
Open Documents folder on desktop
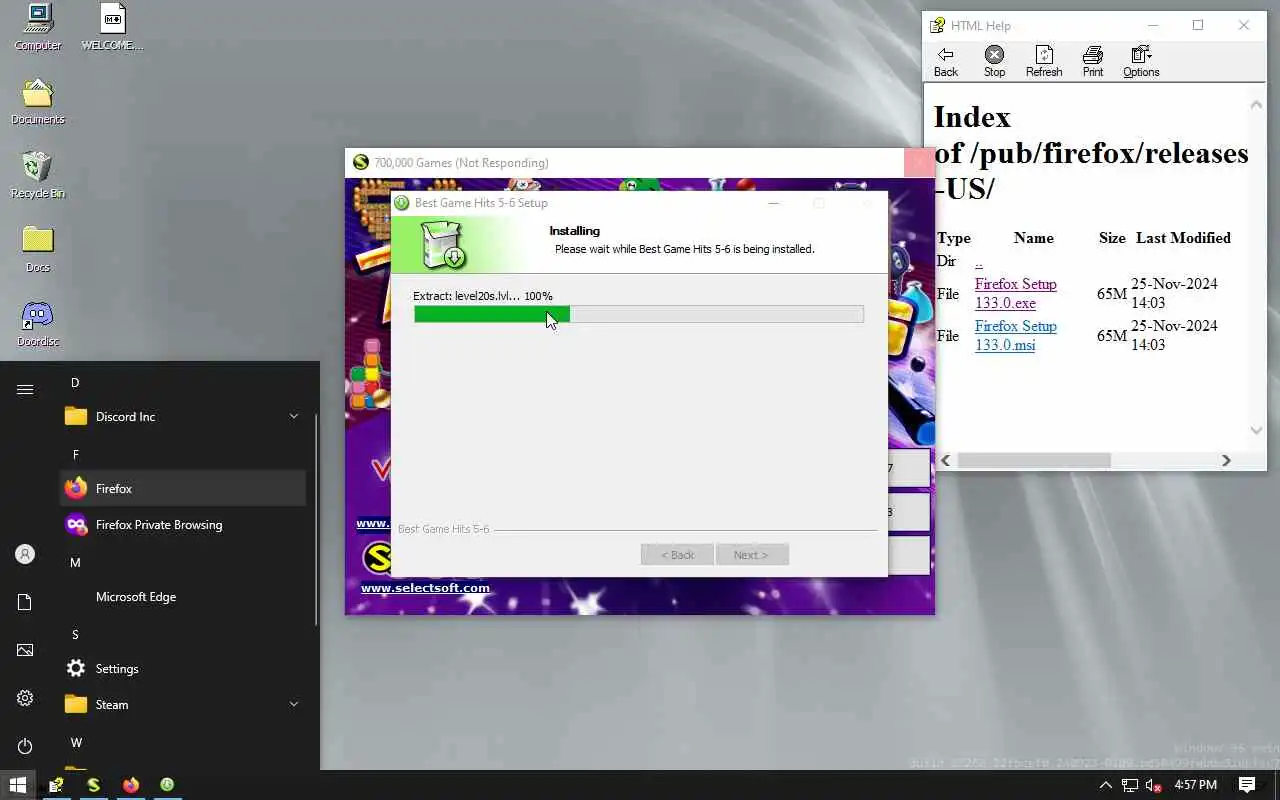[38, 101]
